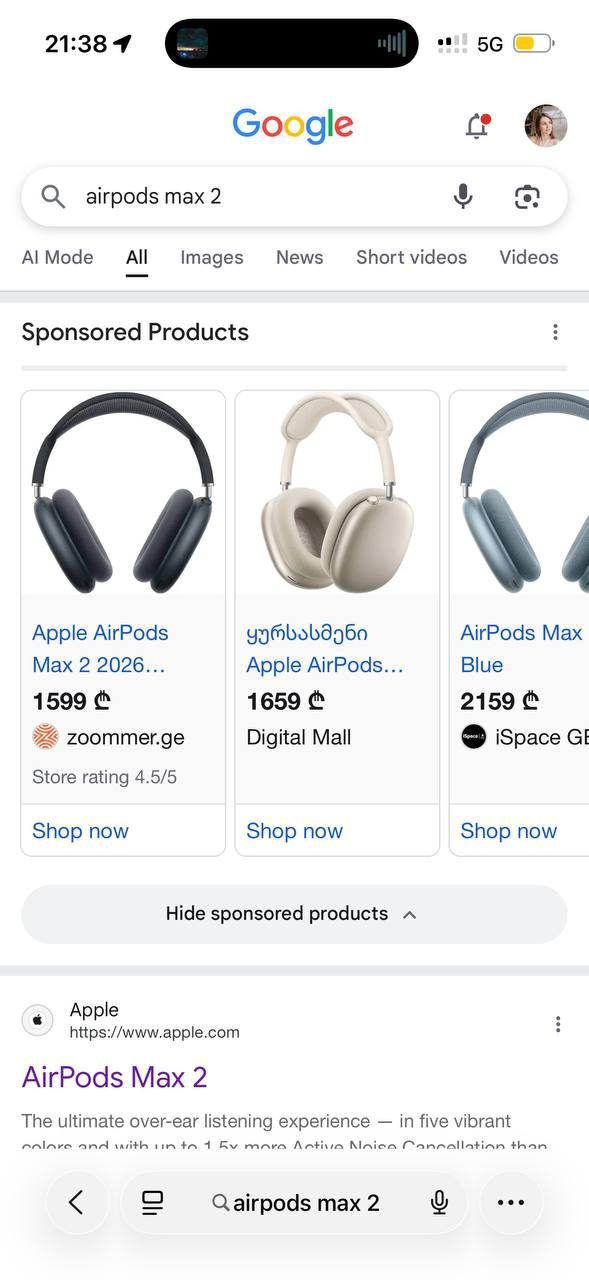Open options menu for the Apple result
Viewport: 589px width, 1280px height.
click(x=557, y=1024)
